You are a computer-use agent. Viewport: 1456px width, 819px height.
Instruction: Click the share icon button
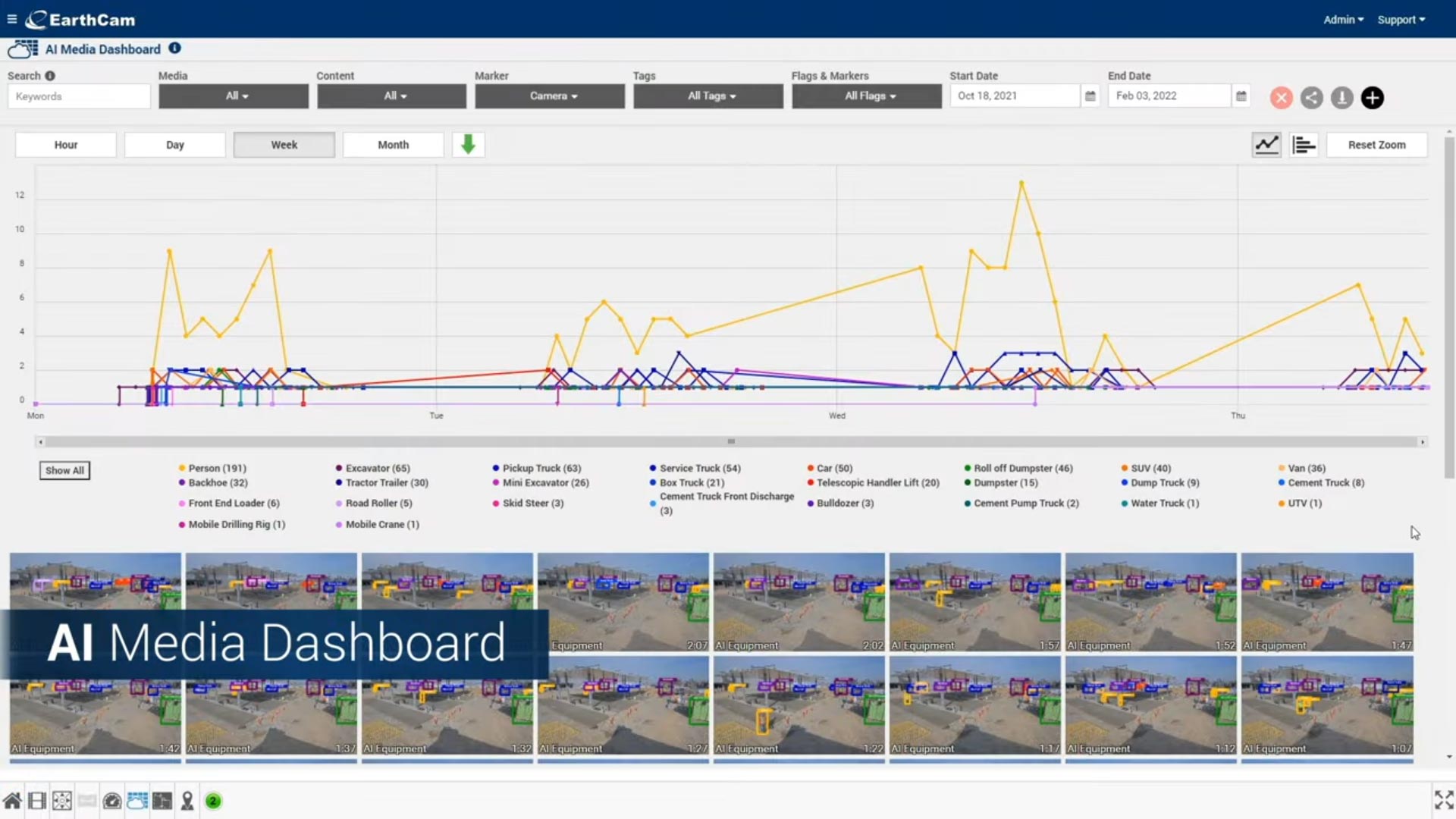pyautogui.click(x=1311, y=98)
